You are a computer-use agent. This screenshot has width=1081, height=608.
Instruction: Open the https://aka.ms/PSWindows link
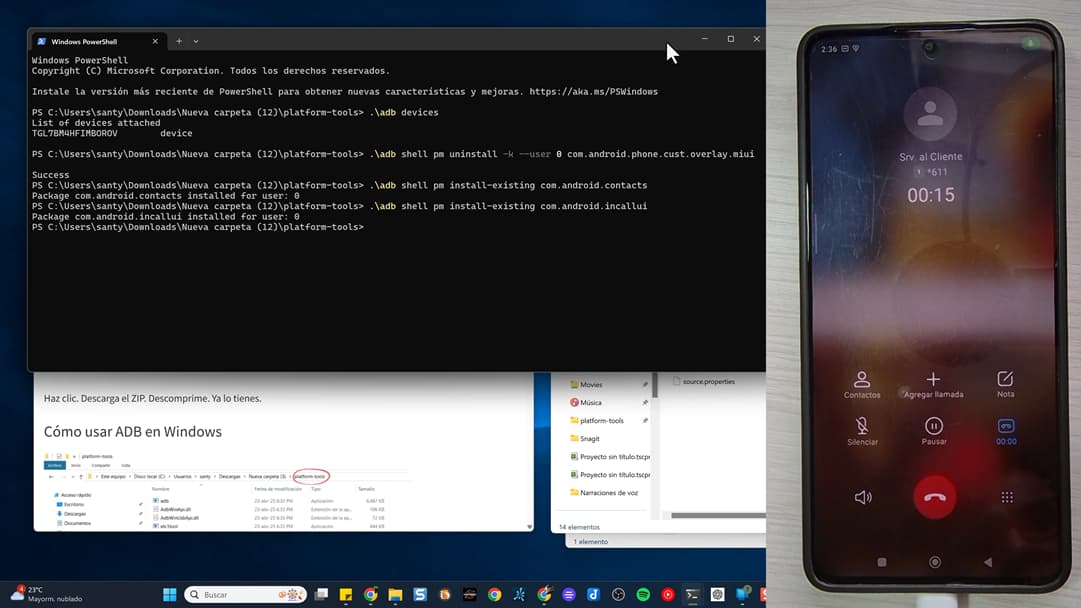click(594, 92)
